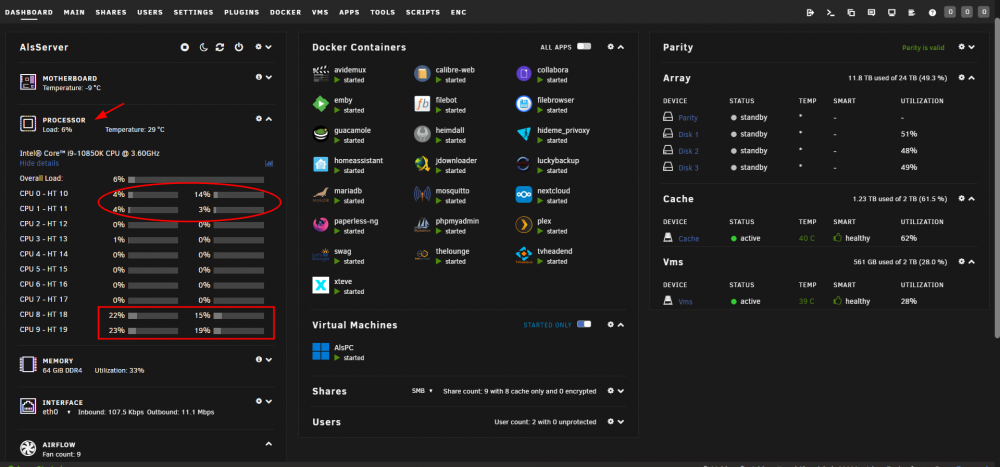Image resolution: width=1000 pixels, height=467 pixels.
Task: Toggle the ALL APPS switch
Action: 584,47
